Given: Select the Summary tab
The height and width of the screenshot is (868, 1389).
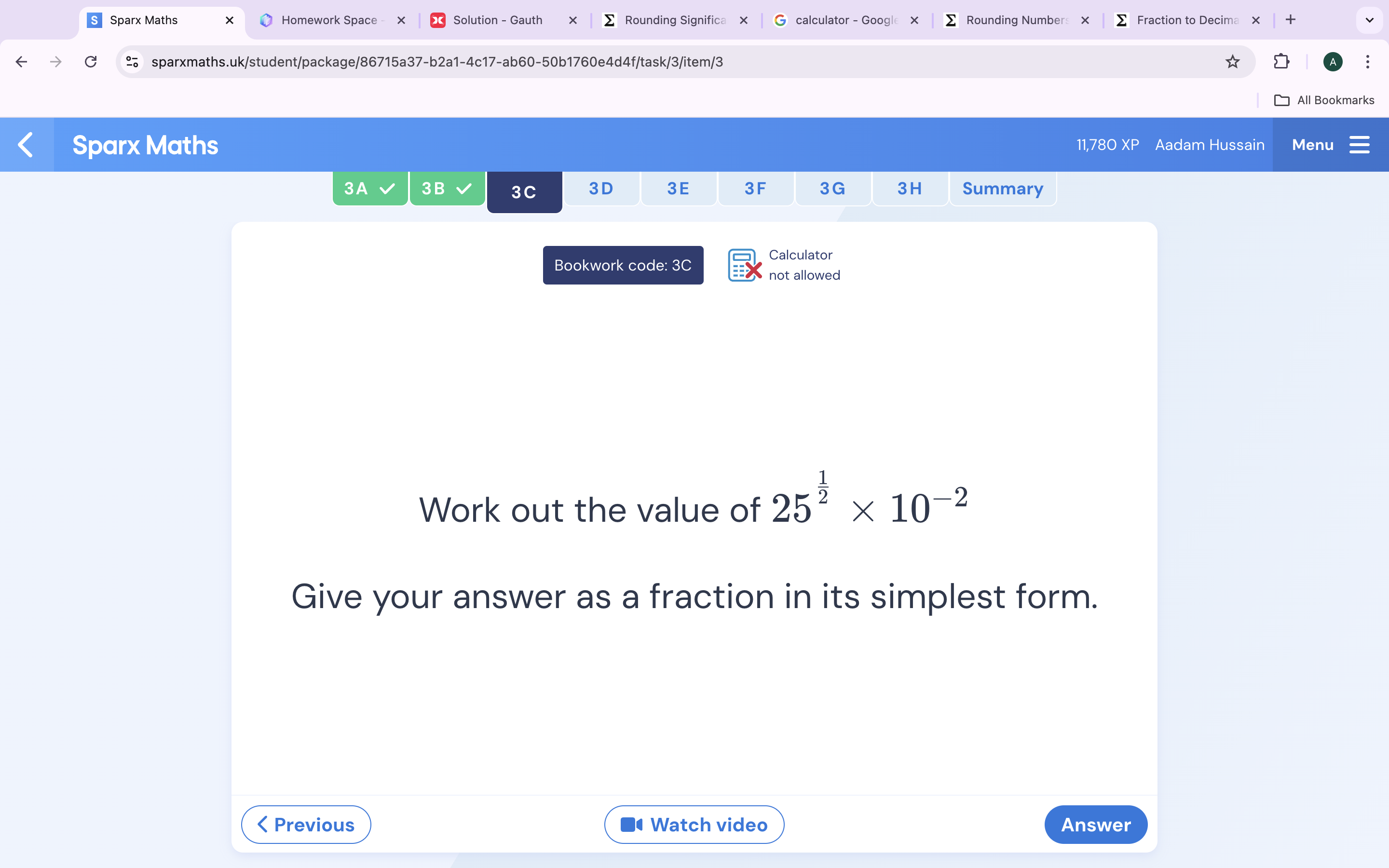Looking at the screenshot, I should pyautogui.click(x=1002, y=188).
